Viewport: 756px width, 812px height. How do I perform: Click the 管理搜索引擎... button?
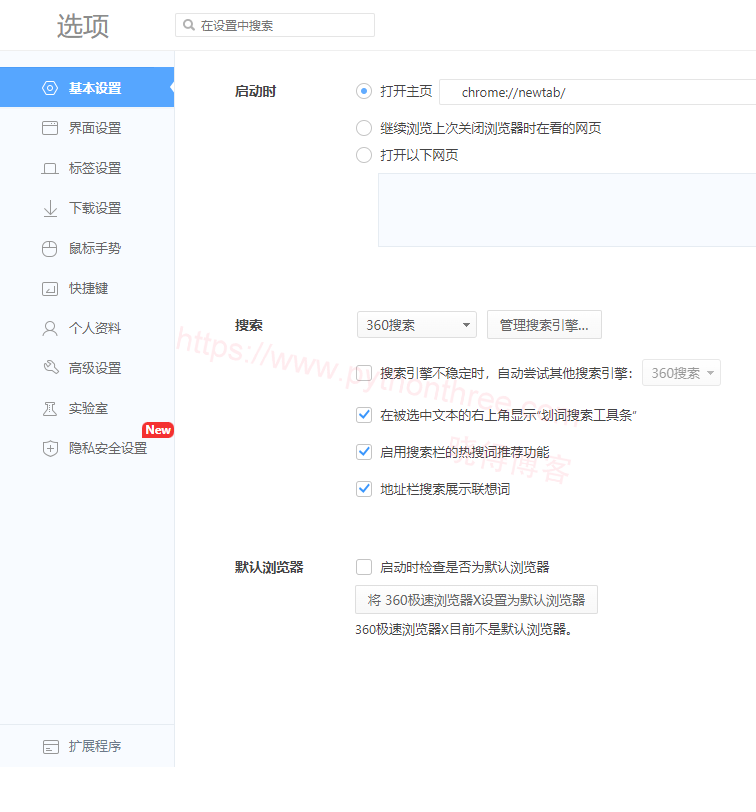(x=544, y=325)
